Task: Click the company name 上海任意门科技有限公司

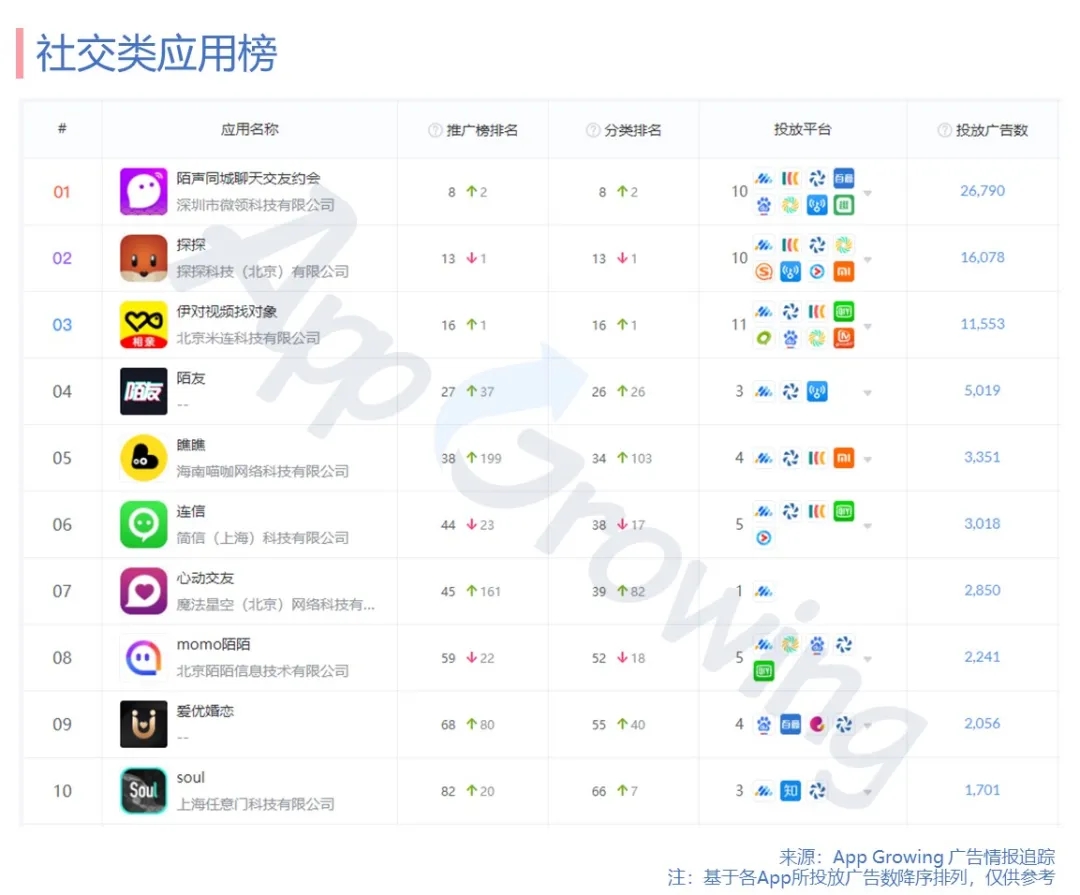Action: (x=256, y=804)
